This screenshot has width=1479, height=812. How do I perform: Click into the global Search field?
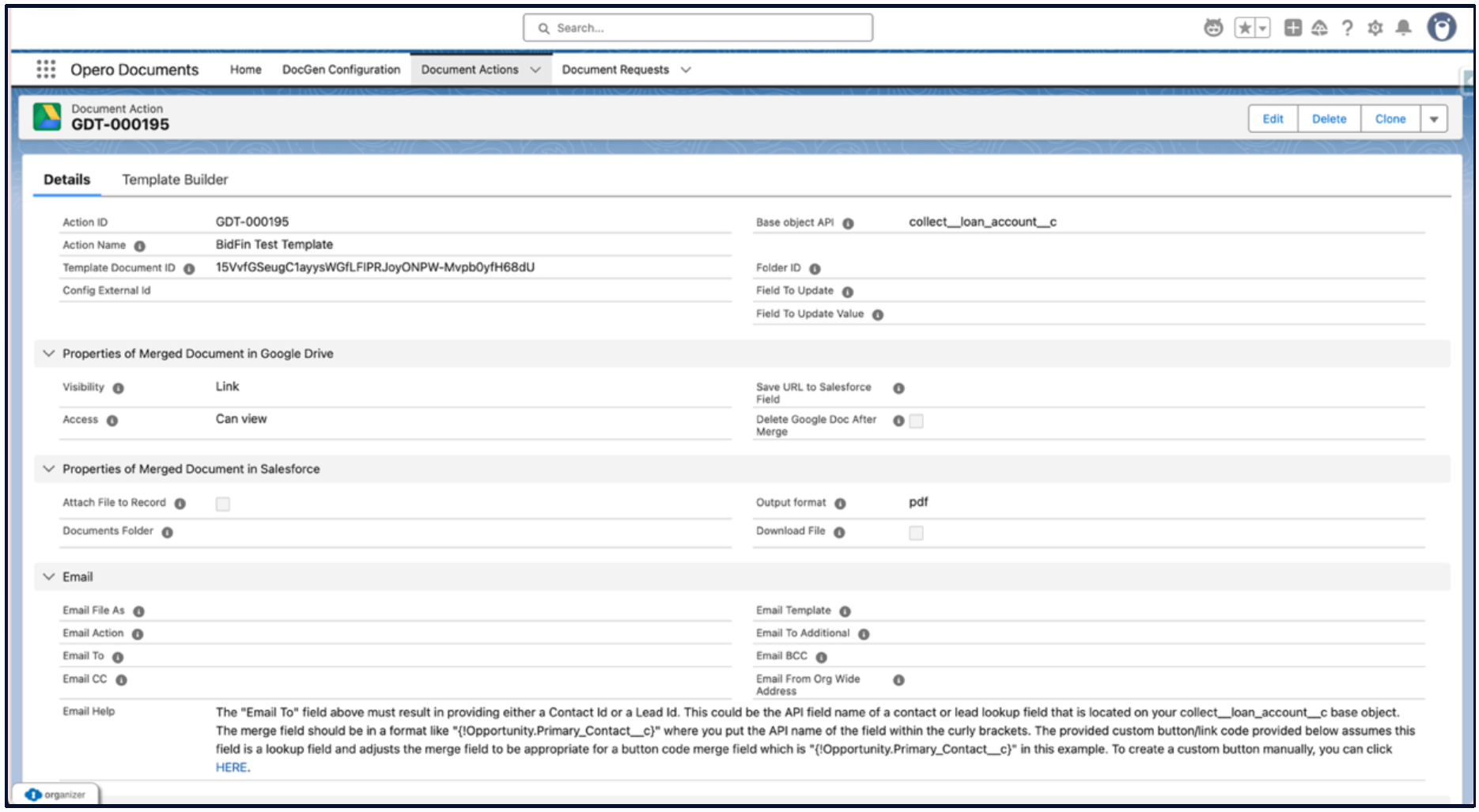698,28
